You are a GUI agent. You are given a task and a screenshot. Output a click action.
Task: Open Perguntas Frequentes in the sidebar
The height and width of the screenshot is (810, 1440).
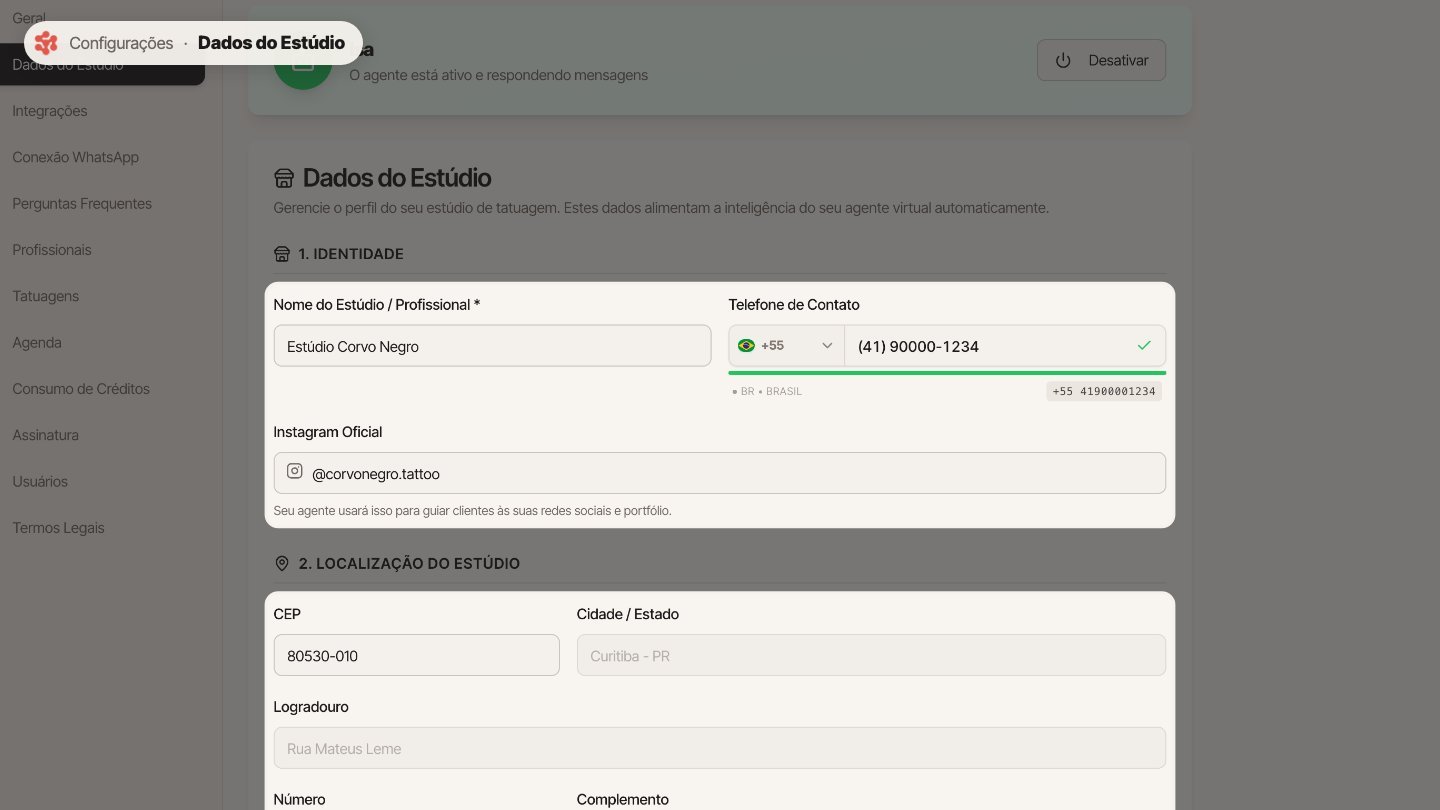tap(82, 204)
